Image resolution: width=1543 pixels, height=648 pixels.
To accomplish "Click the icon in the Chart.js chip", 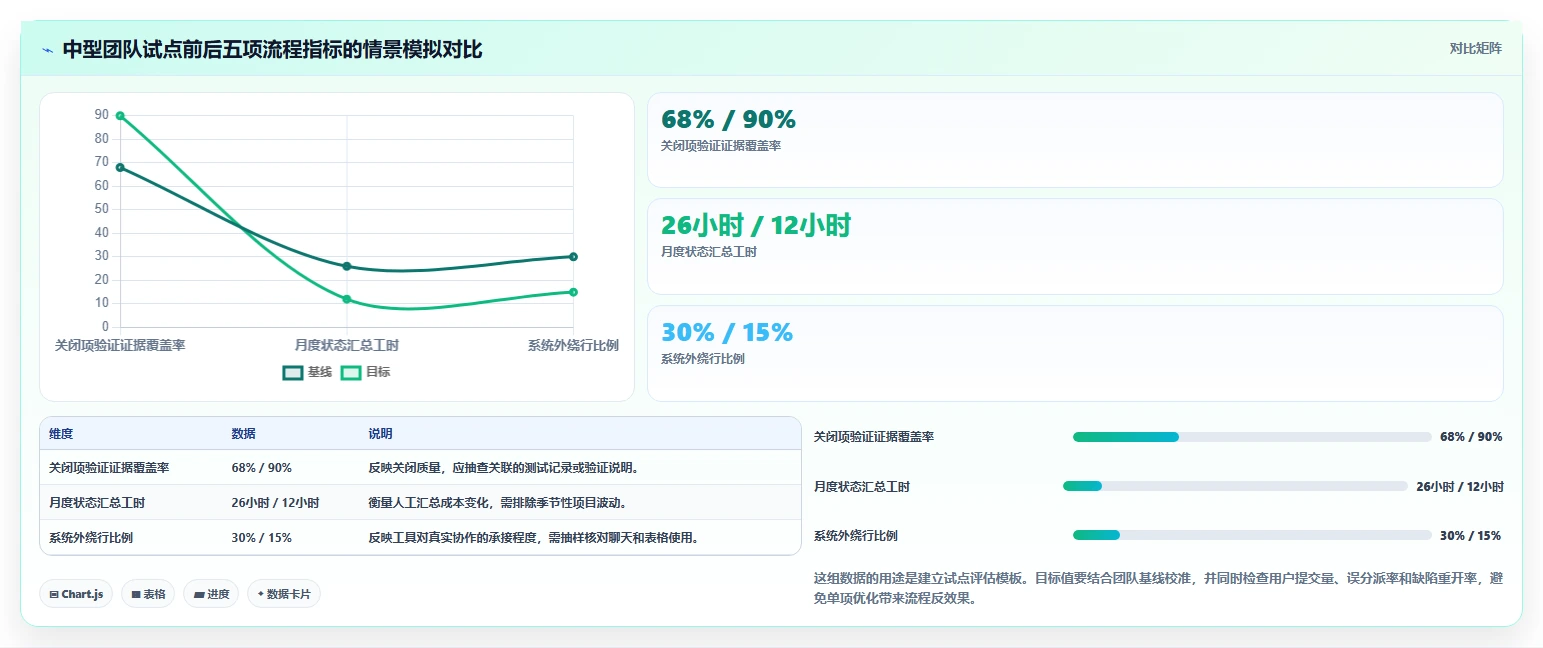I will 54,595.
